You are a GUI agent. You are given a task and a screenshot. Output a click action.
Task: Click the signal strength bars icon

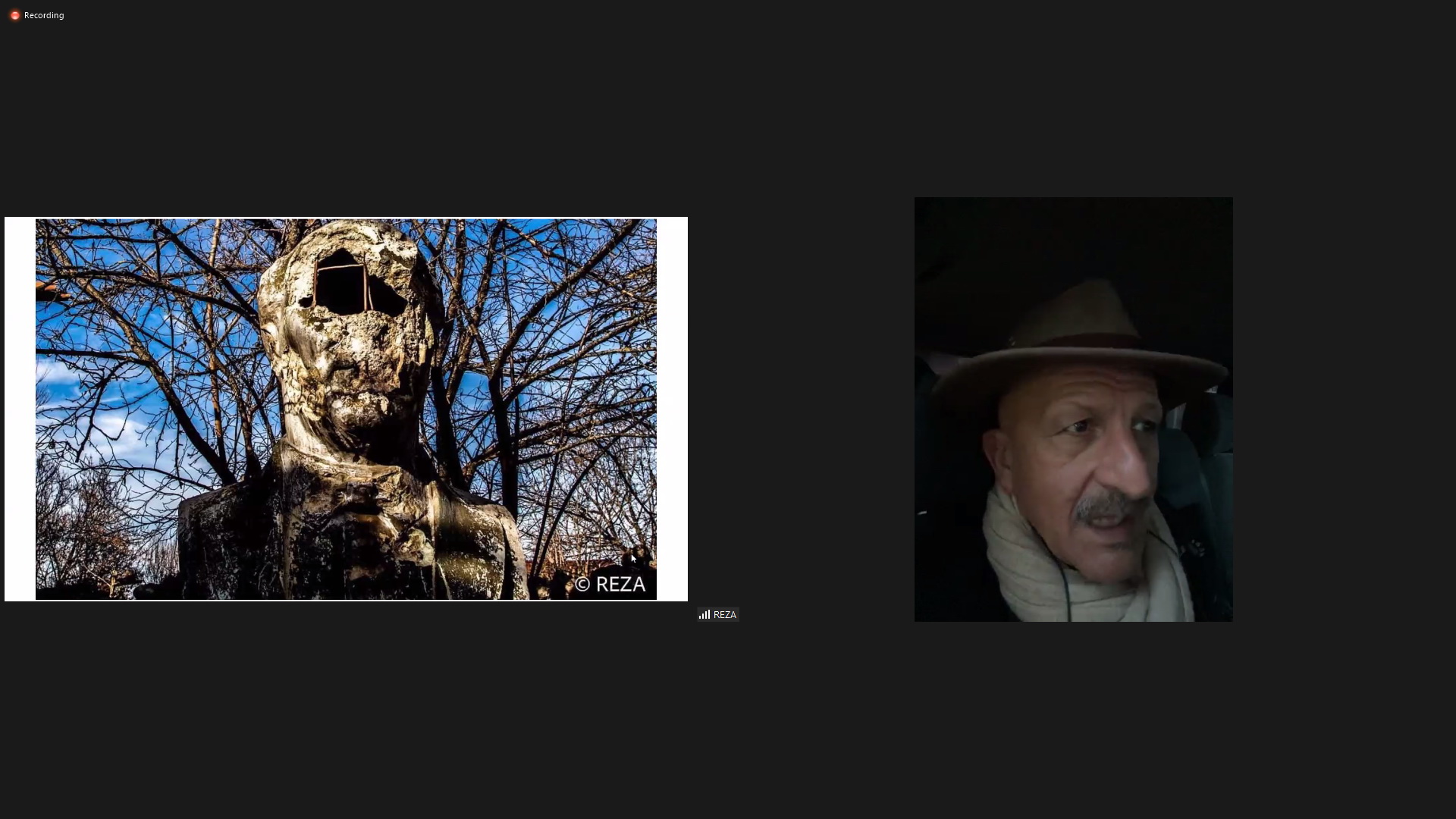click(x=704, y=615)
